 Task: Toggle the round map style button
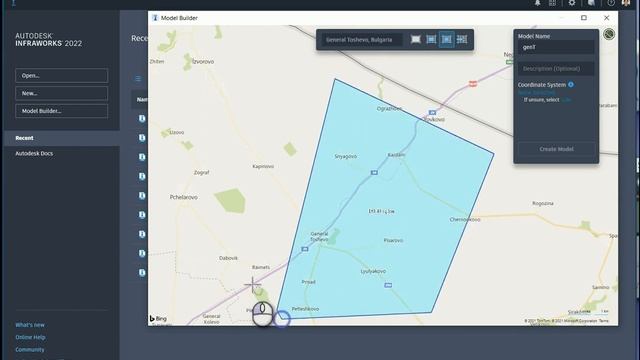(x=609, y=34)
